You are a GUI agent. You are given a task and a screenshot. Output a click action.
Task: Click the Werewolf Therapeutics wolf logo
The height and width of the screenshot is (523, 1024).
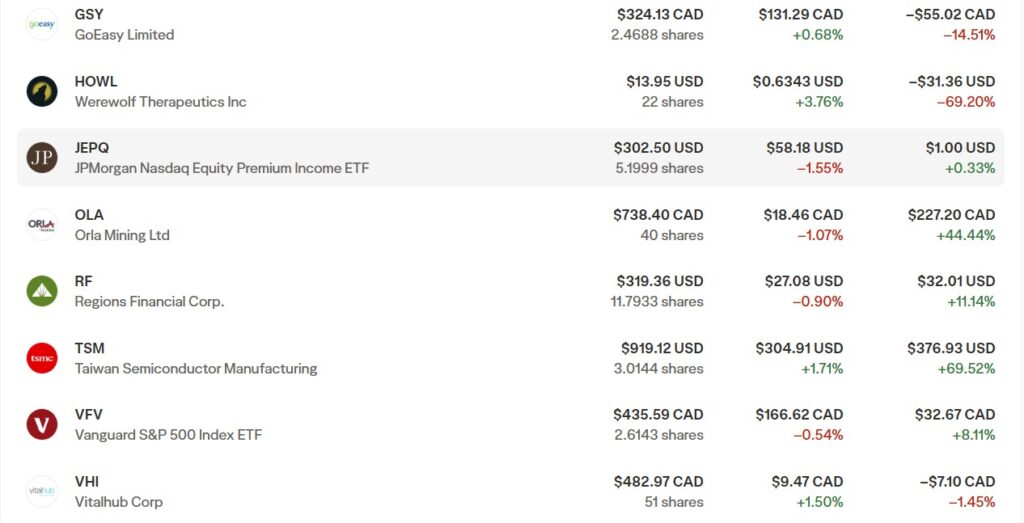[x=42, y=92]
